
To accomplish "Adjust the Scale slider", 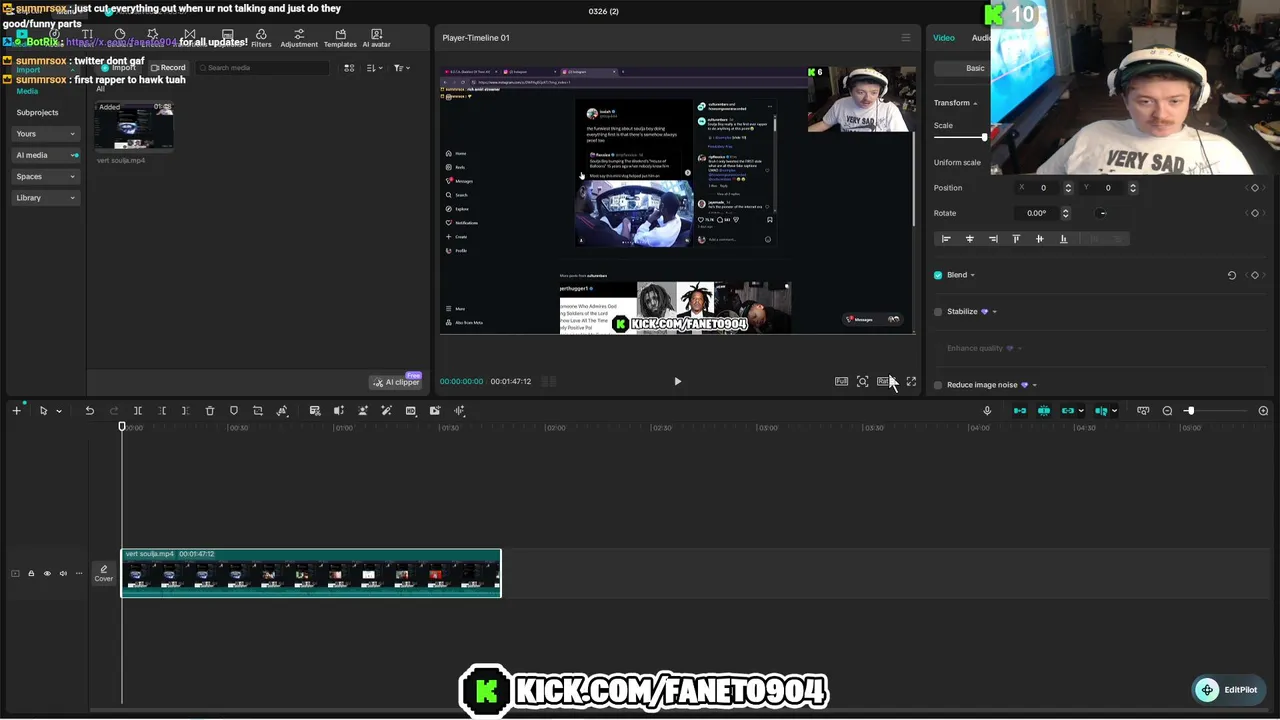I will [984, 137].
